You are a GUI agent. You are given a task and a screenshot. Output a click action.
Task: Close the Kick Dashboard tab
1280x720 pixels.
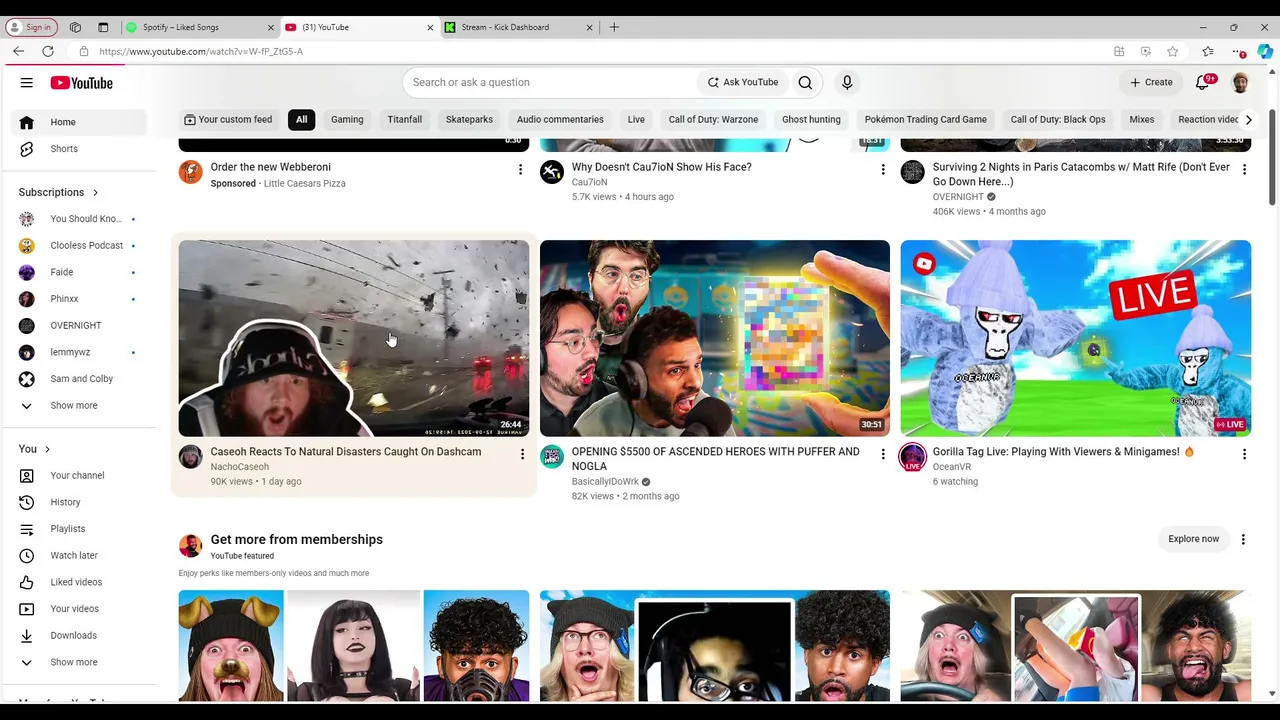tap(589, 27)
